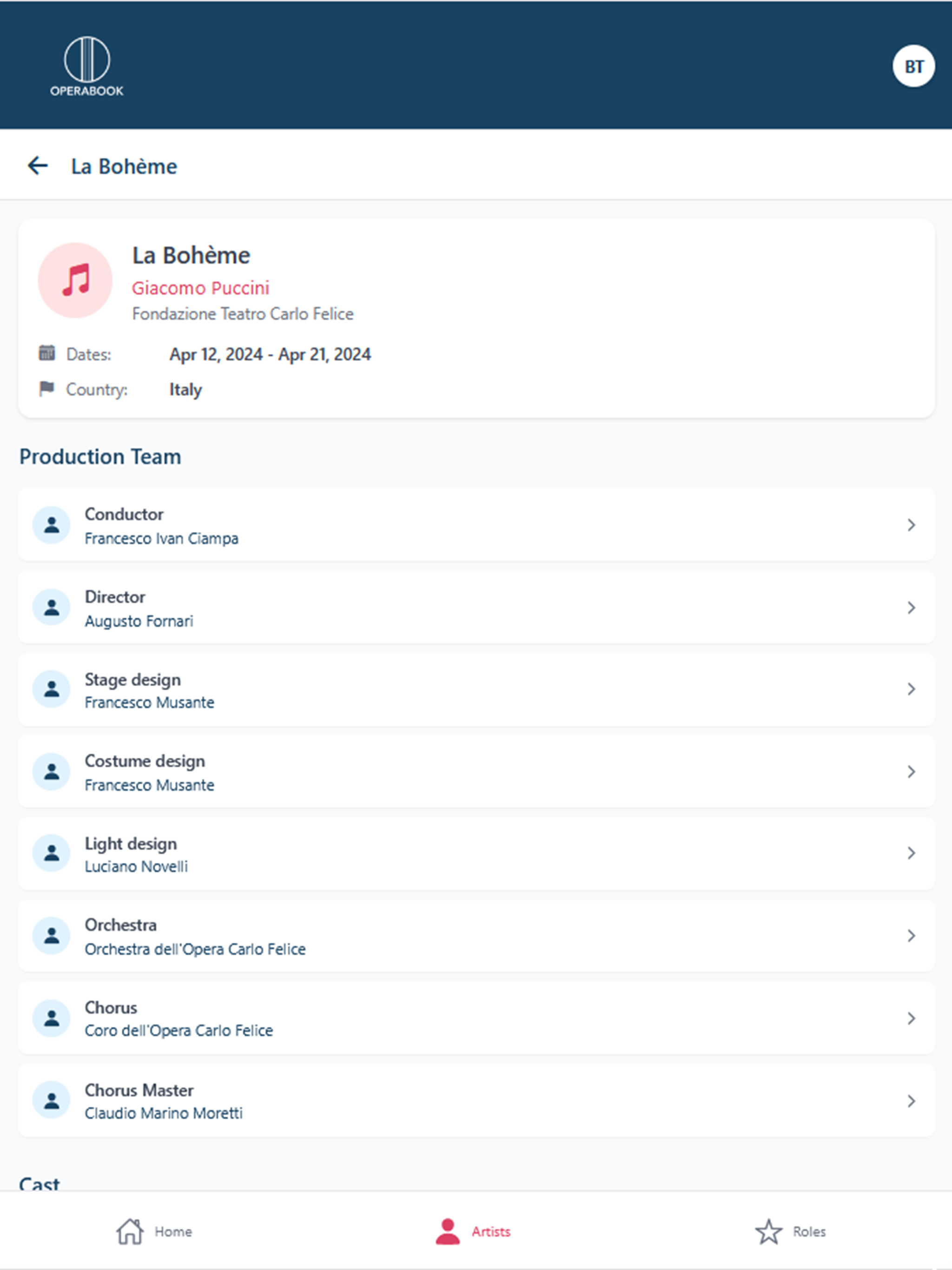
Task: Click the person icon beside Director
Action: click(52, 608)
